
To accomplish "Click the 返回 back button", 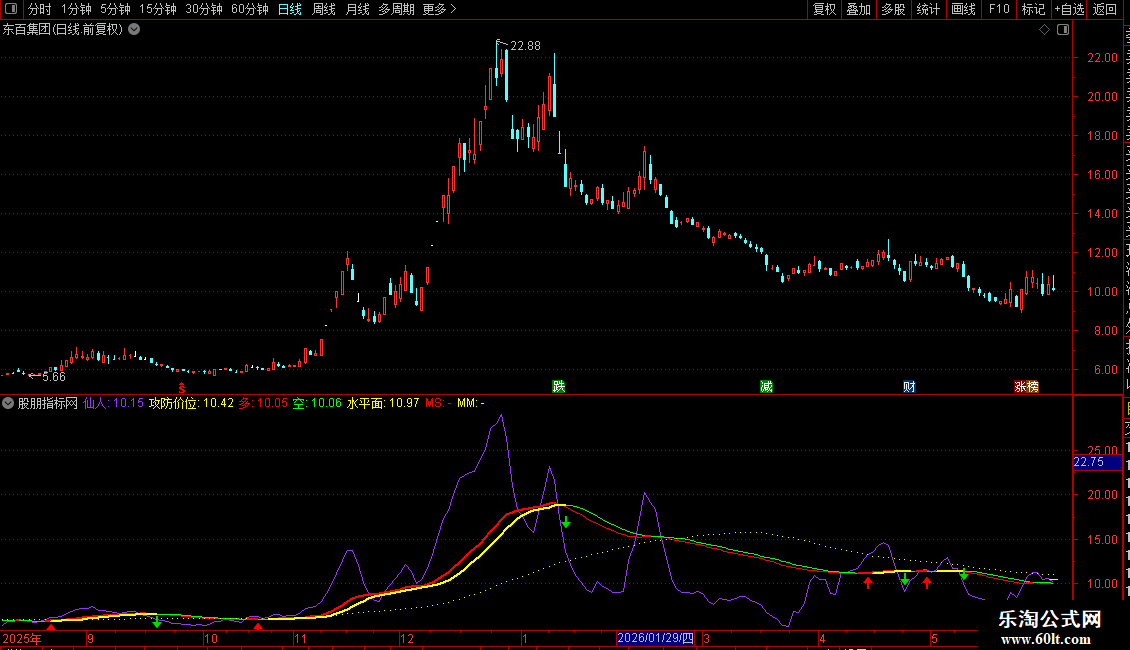I will pyautogui.click(x=1105, y=9).
